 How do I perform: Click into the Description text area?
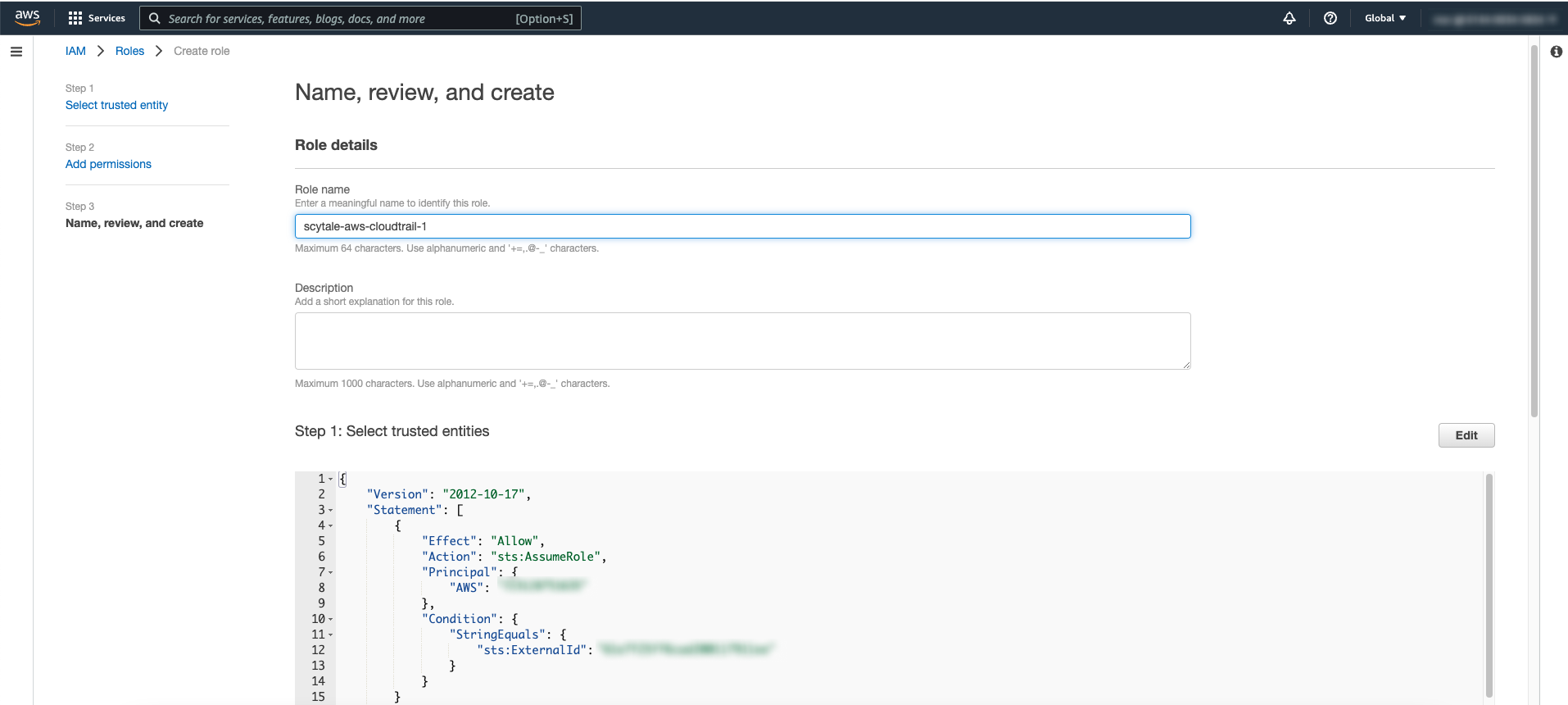pos(742,341)
